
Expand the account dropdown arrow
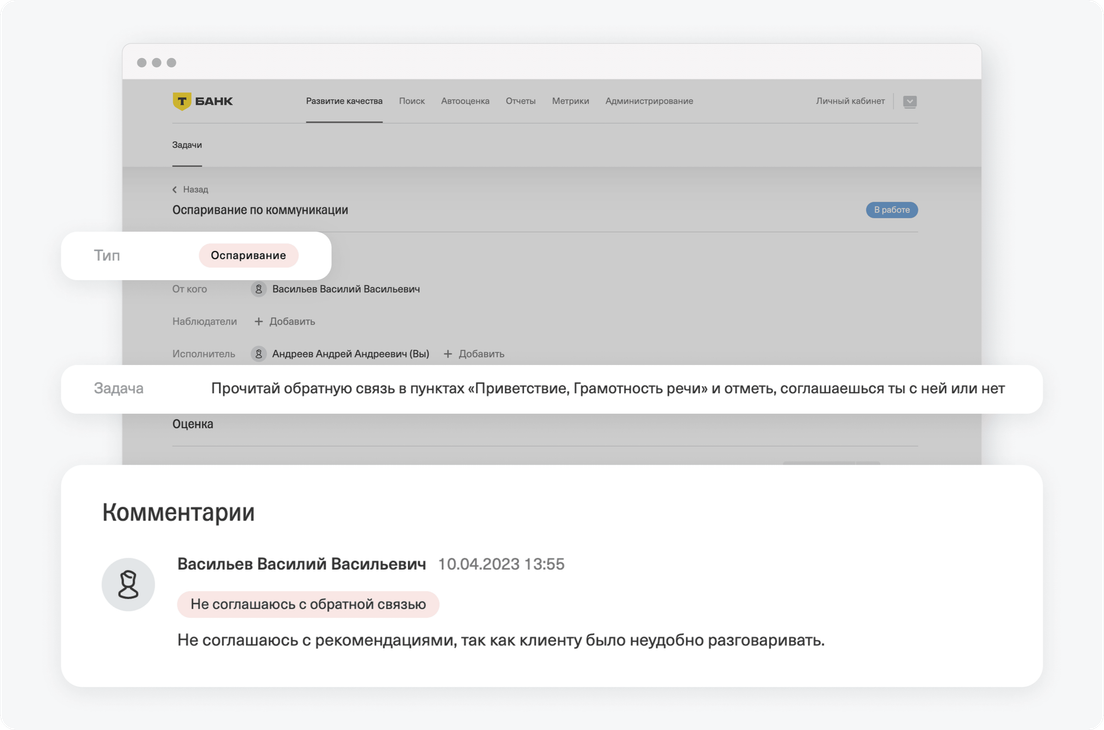click(909, 101)
